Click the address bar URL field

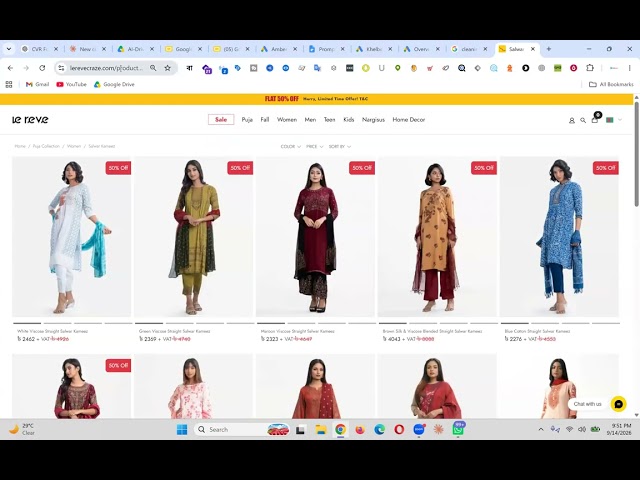coord(106,68)
